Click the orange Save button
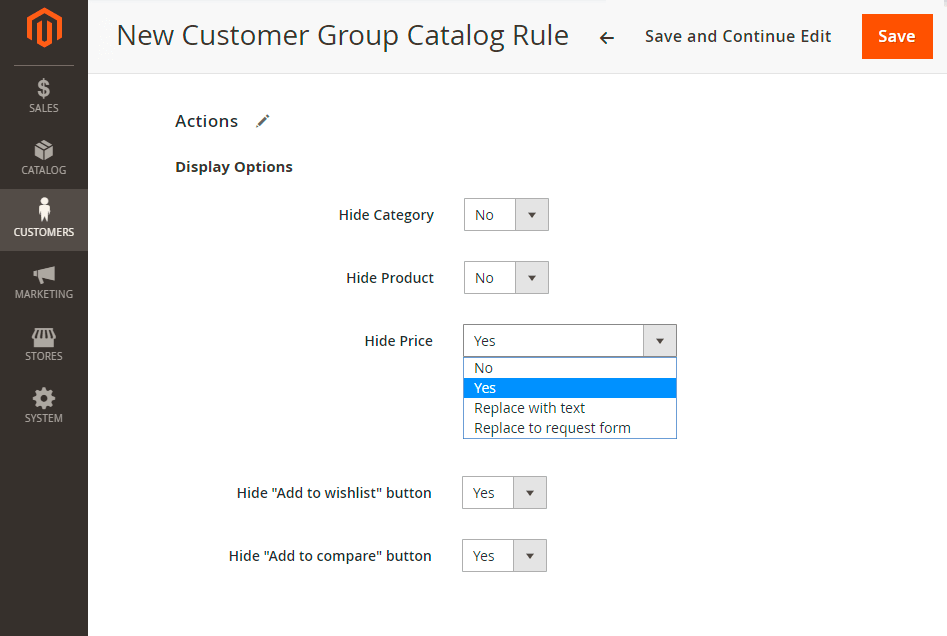 [x=897, y=36]
